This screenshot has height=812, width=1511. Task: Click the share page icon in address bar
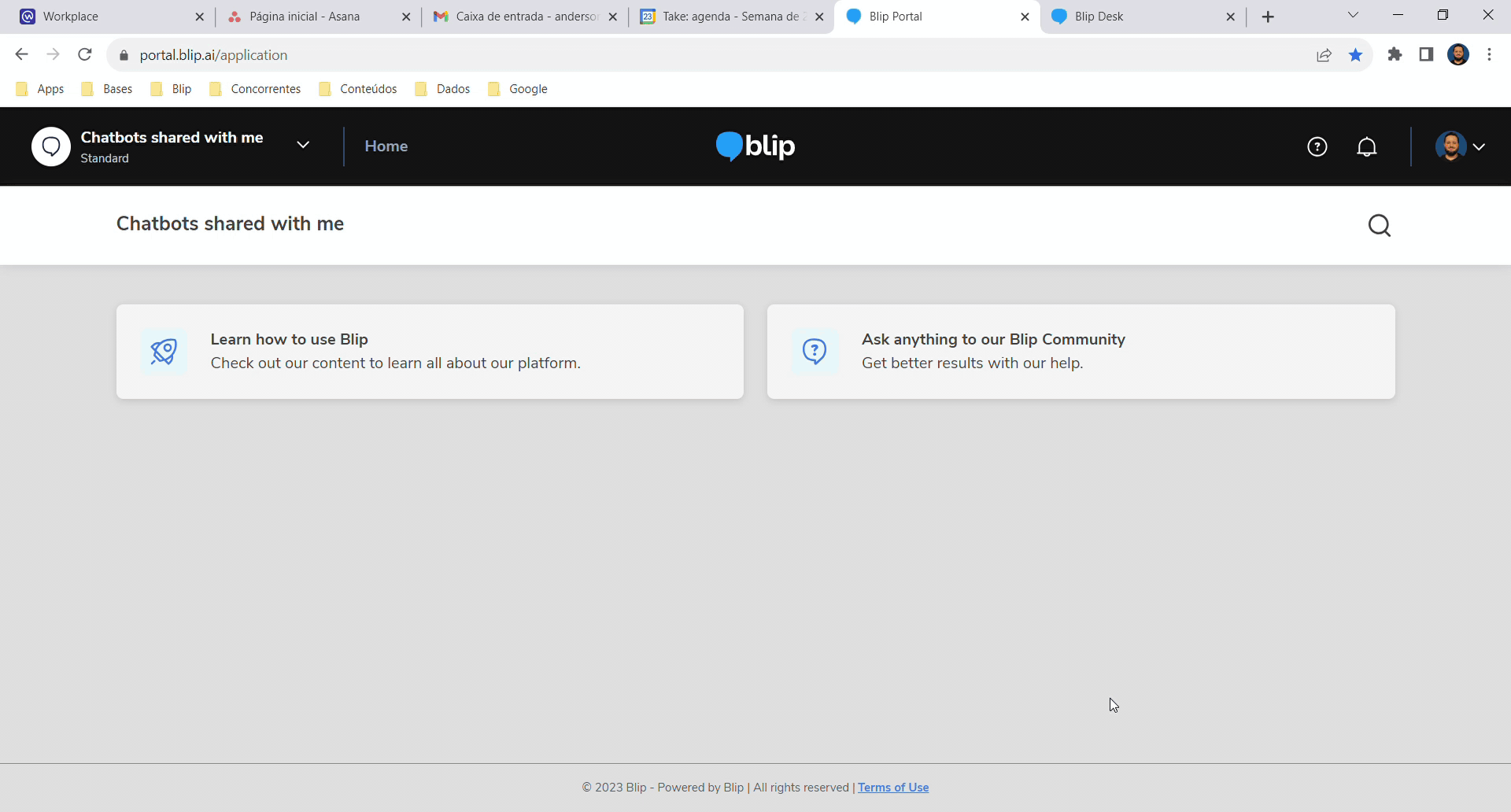click(x=1324, y=55)
